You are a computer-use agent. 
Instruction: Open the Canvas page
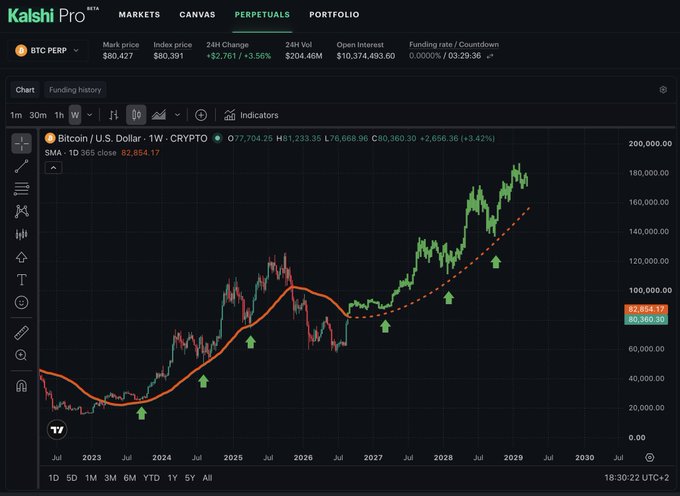pos(197,14)
